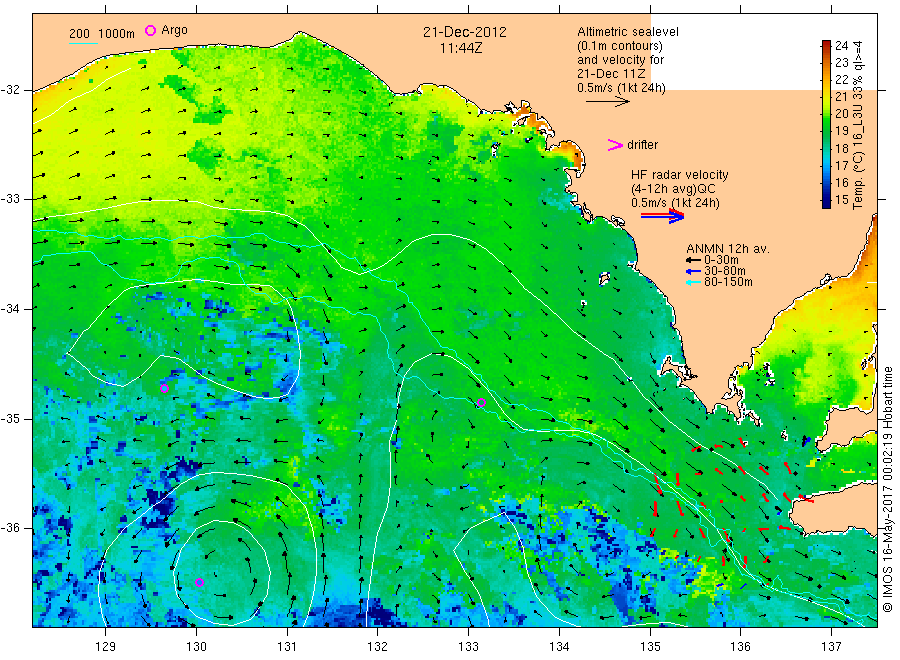Screen dimensions: 900x660
Task: Click the red and blue HF radar arrow
Action: [x=662, y=216]
